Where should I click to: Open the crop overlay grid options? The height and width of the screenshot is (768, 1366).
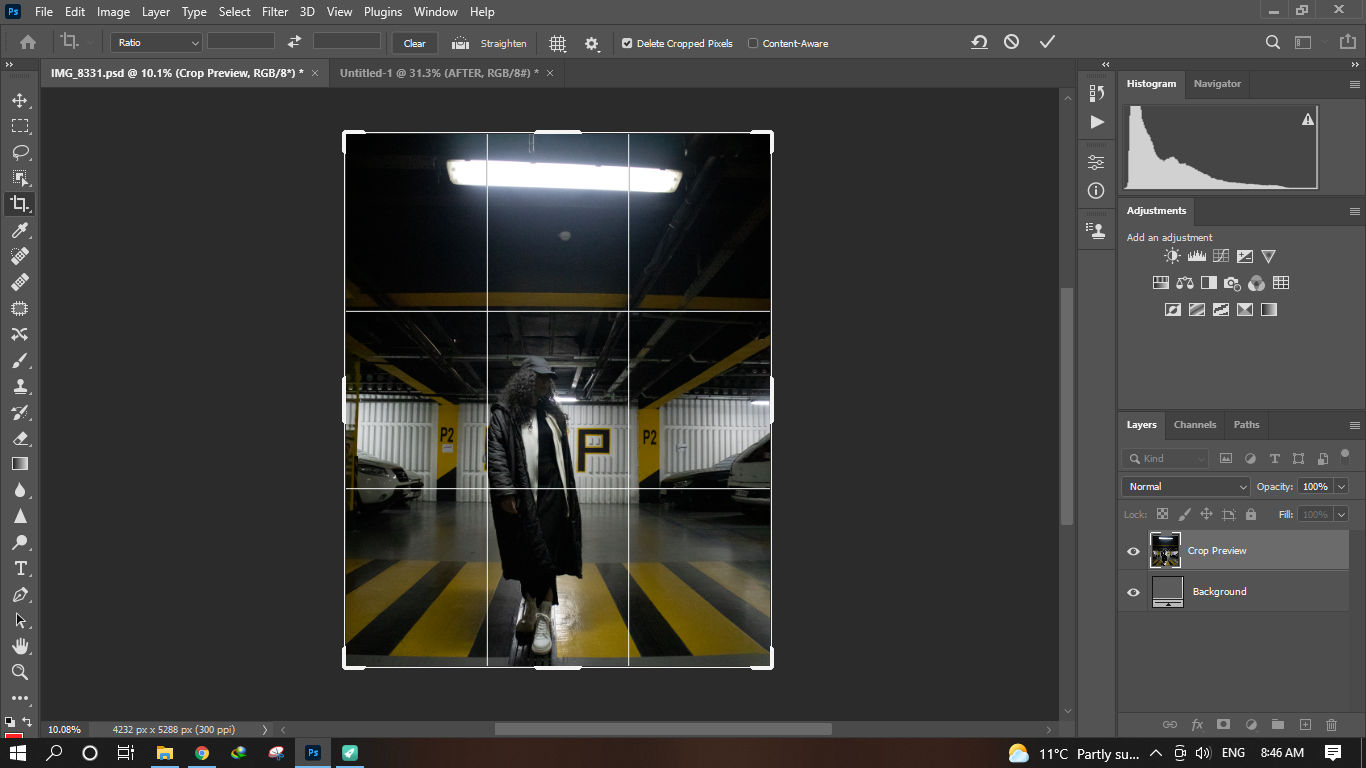(558, 43)
